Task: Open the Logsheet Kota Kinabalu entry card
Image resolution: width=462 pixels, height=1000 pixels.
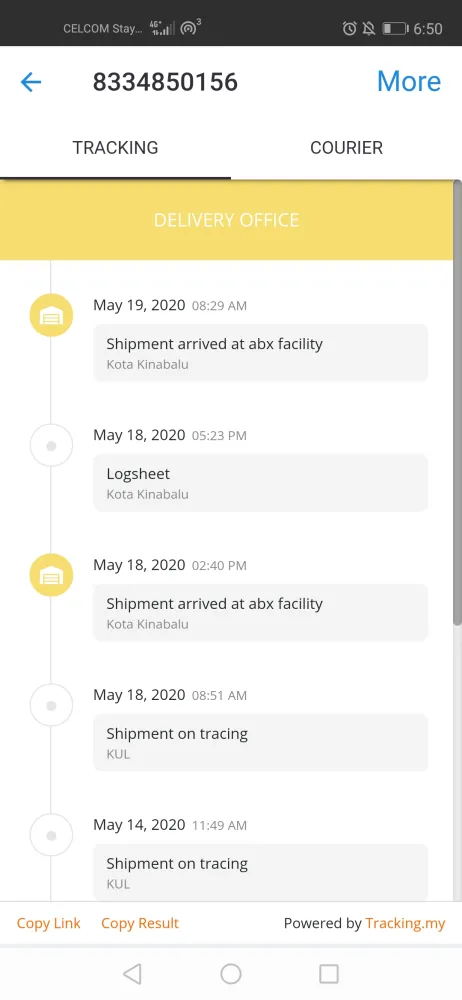Action: click(x=260, y=483)
